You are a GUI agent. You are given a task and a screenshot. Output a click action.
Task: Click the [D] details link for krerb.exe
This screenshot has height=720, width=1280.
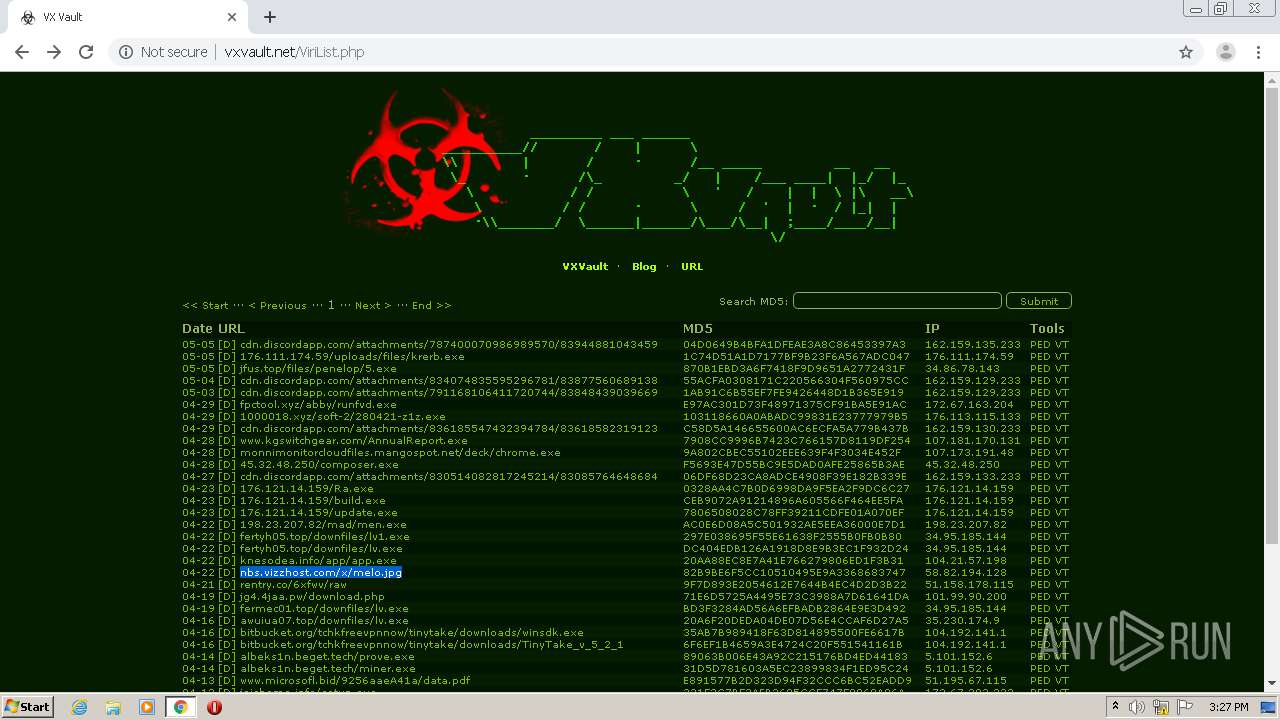(227, 357)
